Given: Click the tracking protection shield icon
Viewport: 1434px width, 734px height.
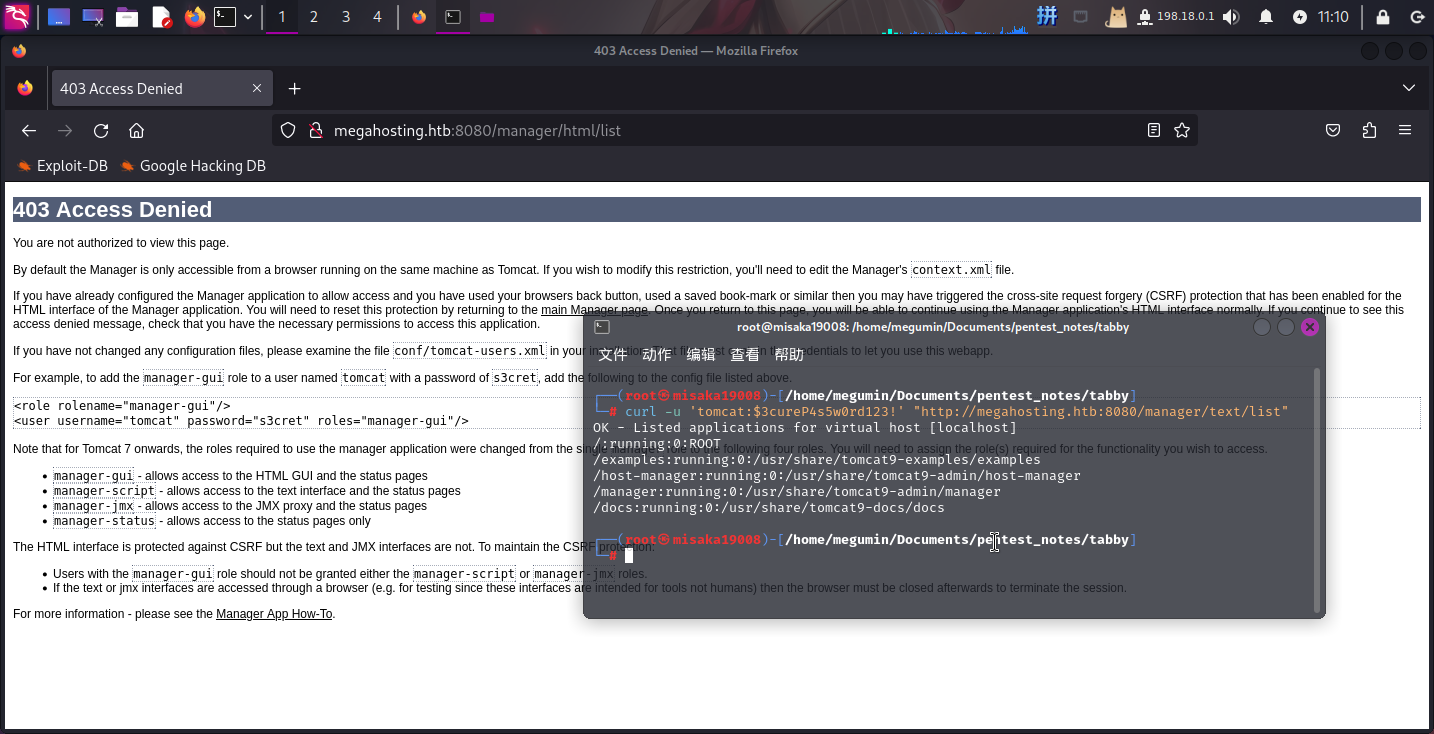Looking at the screenshot, I should [288, 130].
